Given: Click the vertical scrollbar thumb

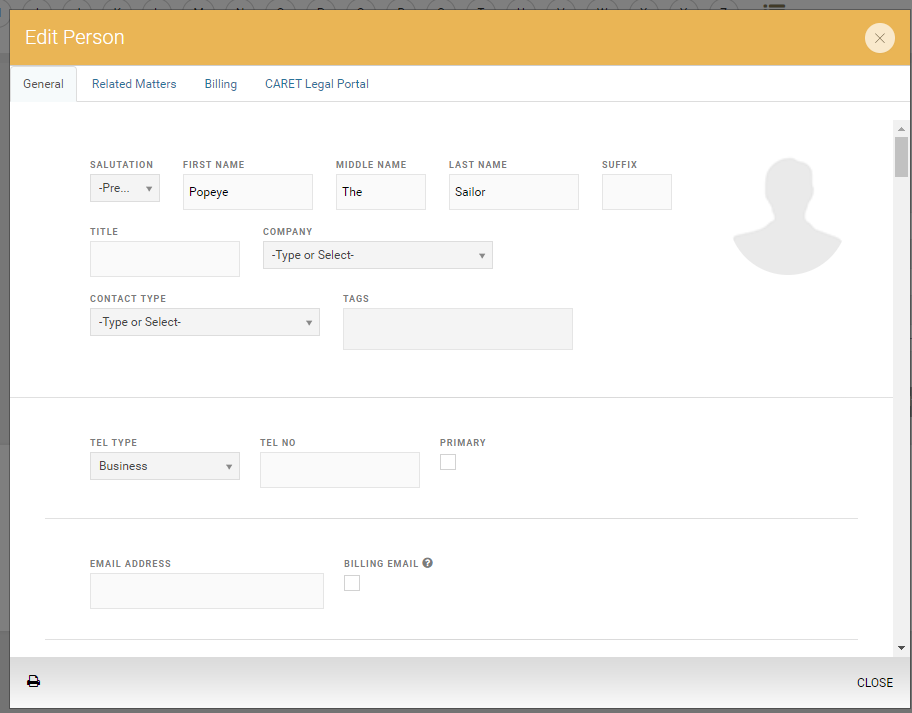Looking at the screenshot, I should (x=901, y=157).
